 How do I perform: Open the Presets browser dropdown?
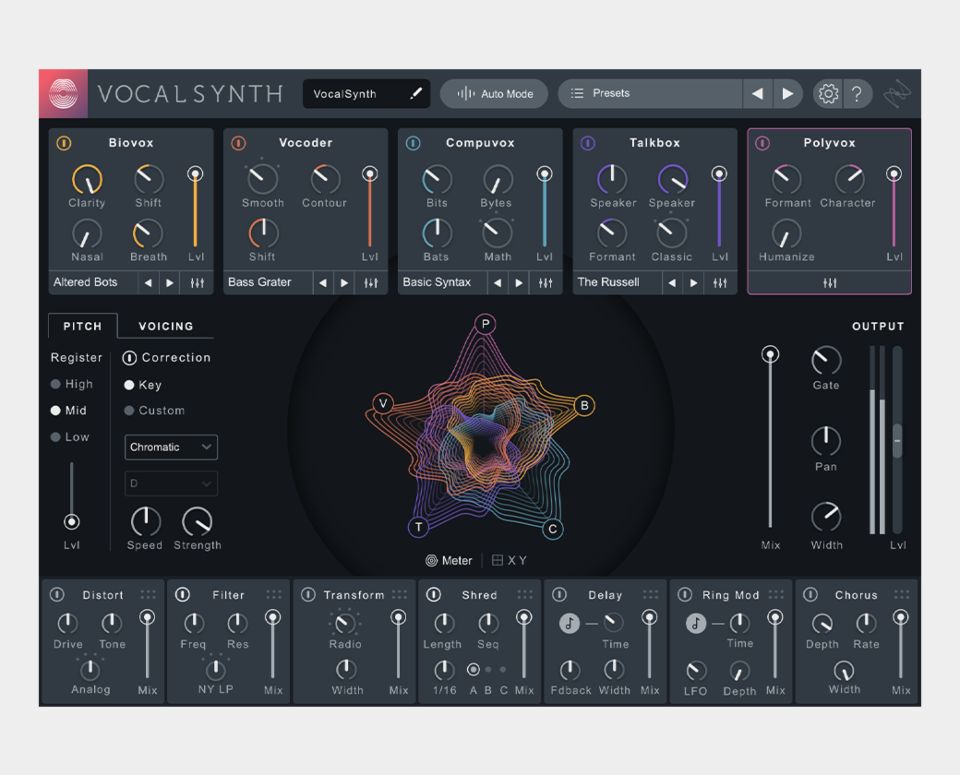[650, 94]
